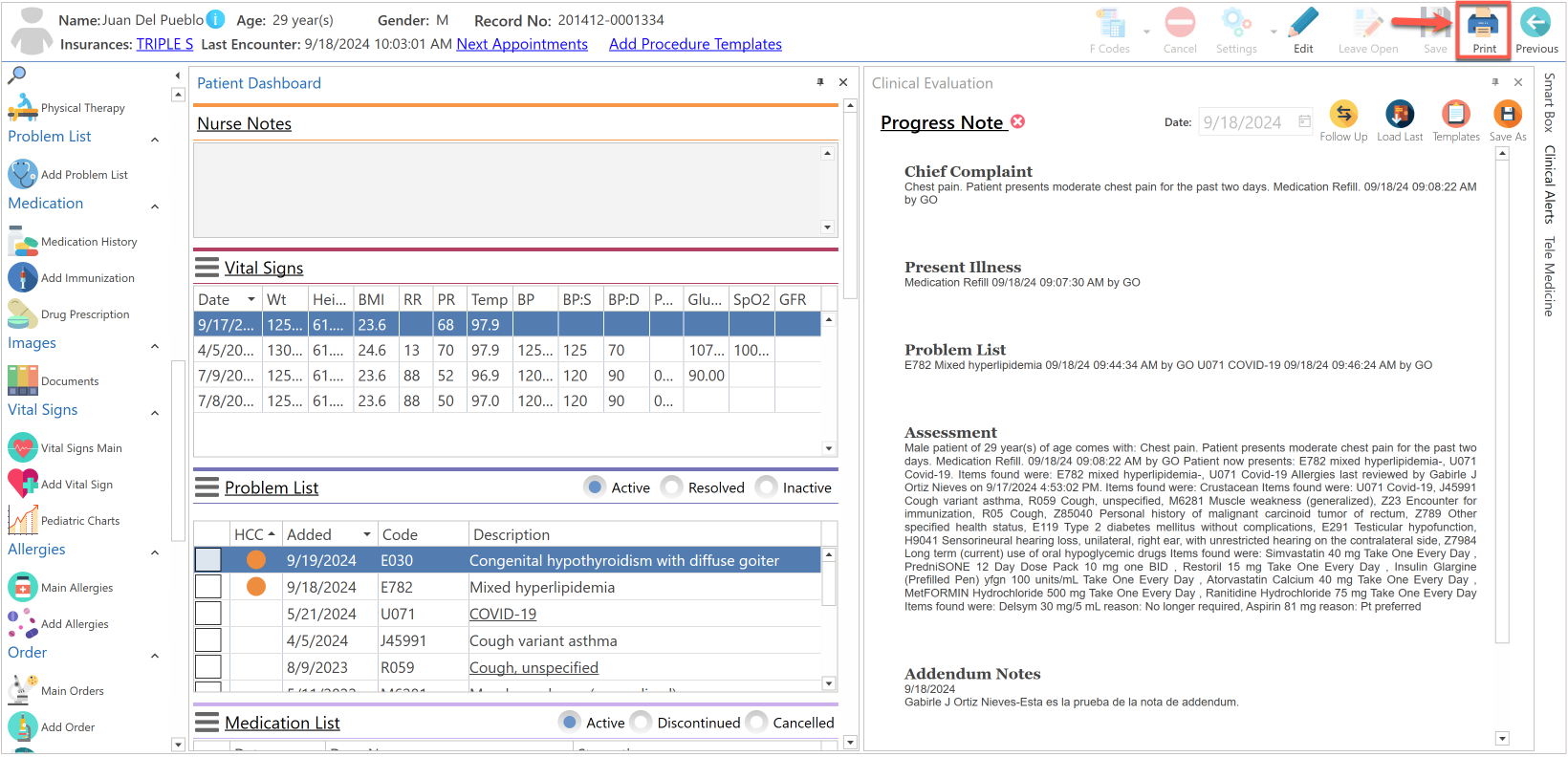
Task: Open the Smart Box side tab
Action: (1549, 102)
